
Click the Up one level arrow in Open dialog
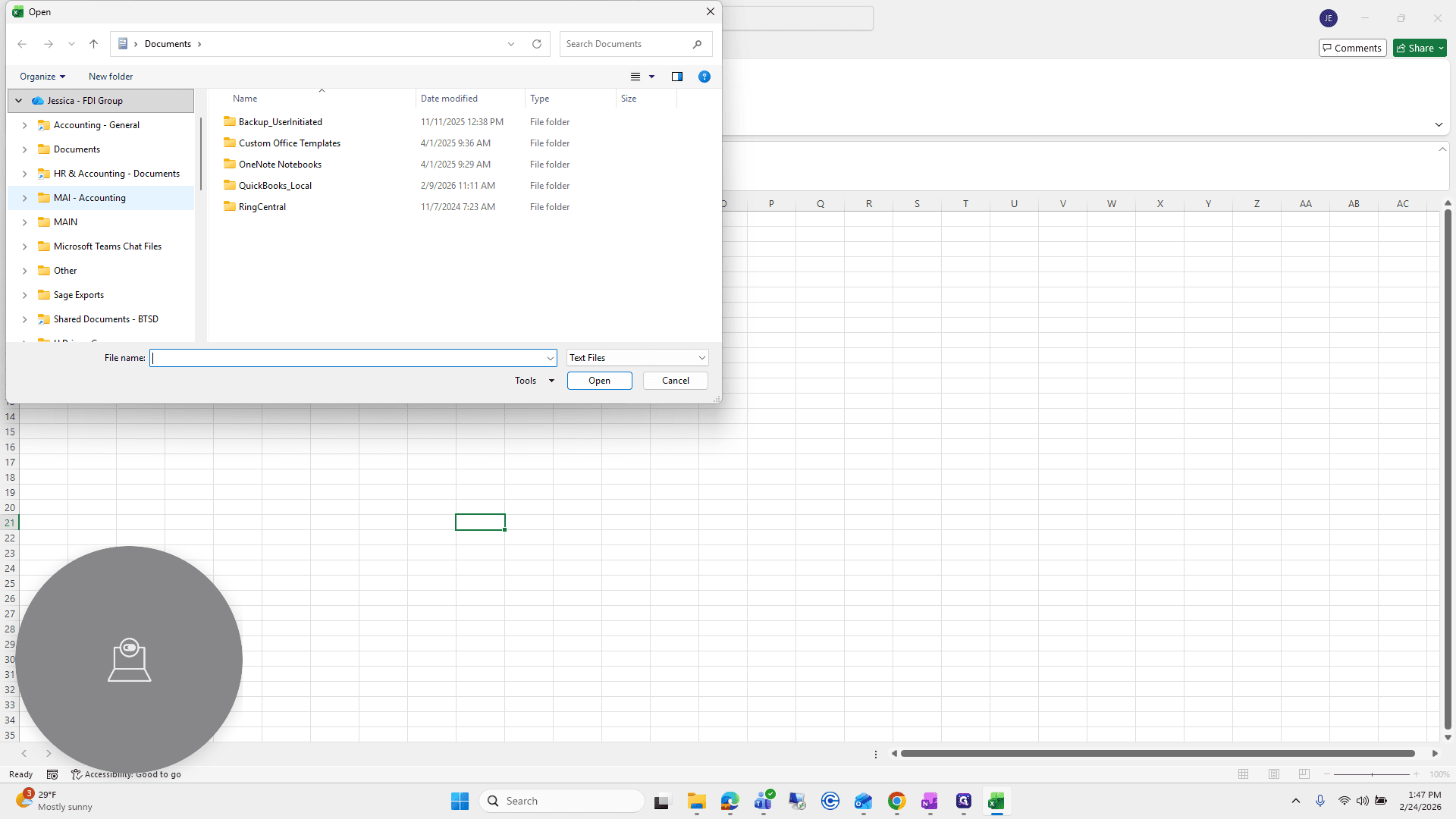click(x=93, y=44)
